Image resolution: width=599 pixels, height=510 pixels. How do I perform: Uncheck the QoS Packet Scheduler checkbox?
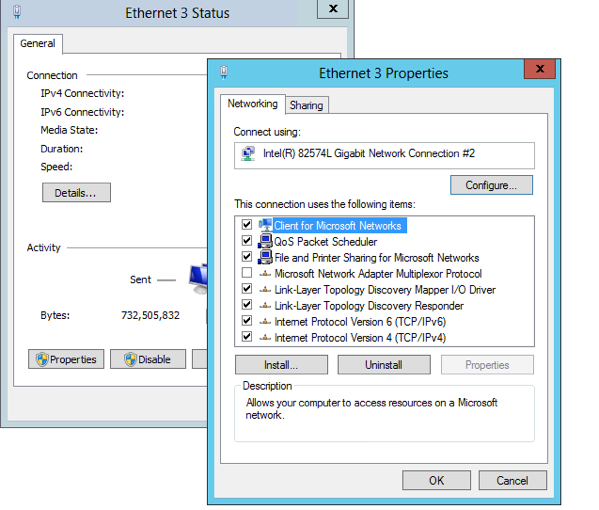(247, 241)
